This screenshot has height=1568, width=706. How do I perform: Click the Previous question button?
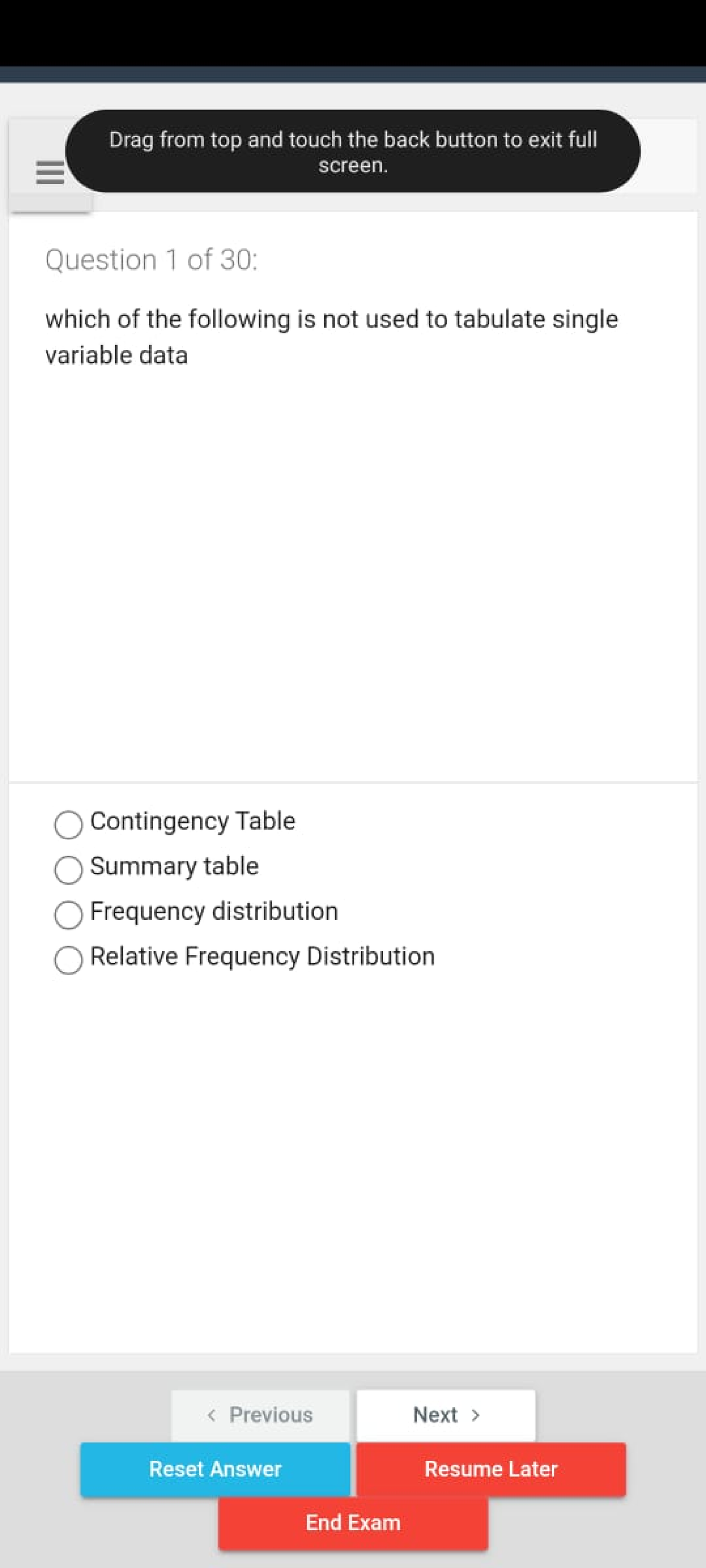pos(260,1415)
